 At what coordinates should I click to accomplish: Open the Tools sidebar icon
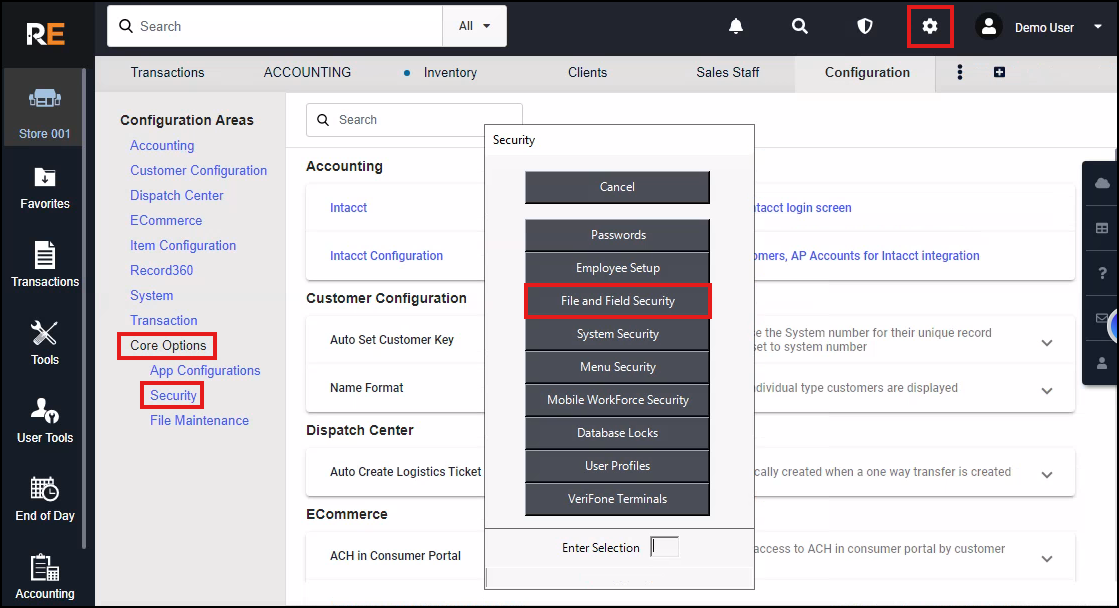coord(45,343)
